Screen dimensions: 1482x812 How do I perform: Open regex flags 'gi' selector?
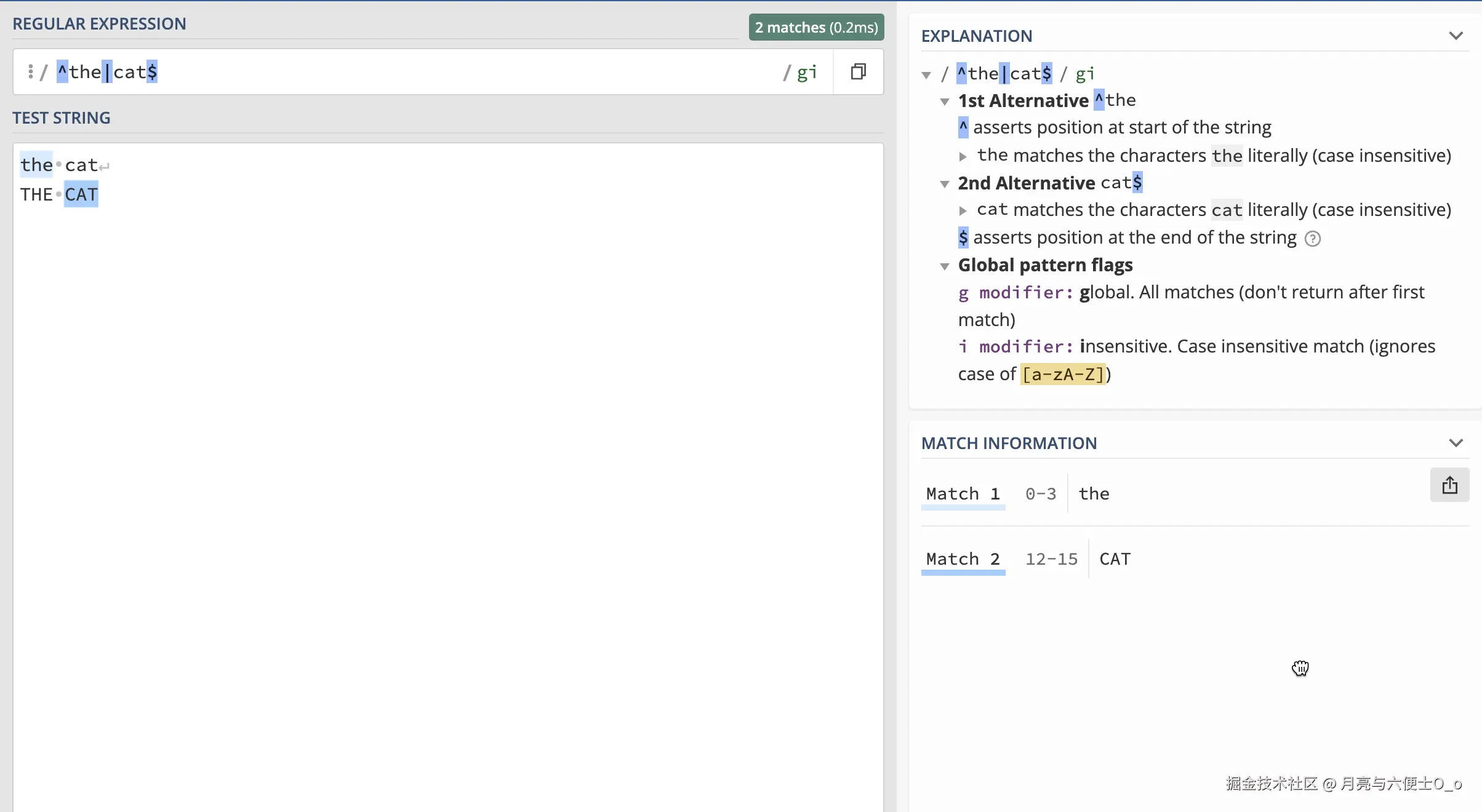coord(806,73)
